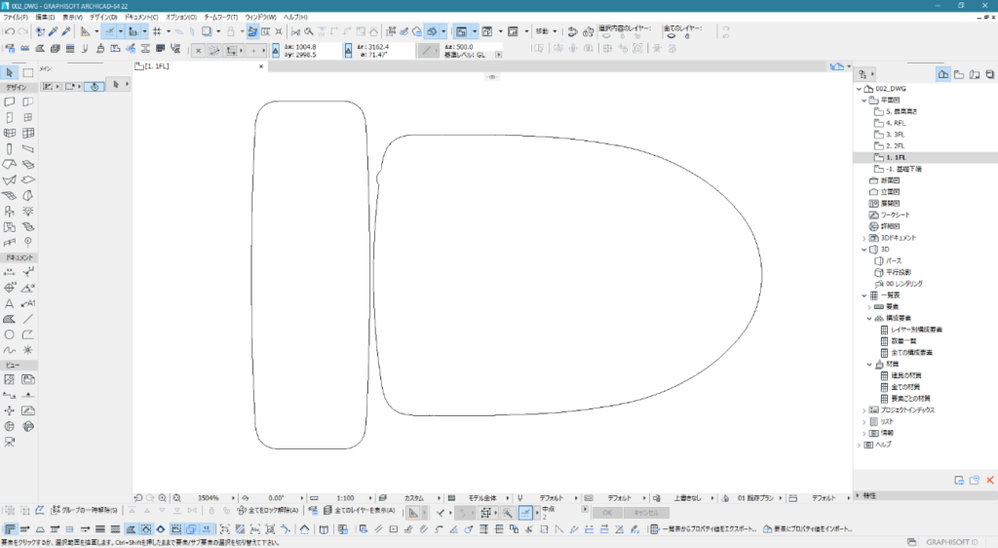Select the Arrow selection tool
This screenshot has height=548, width=998.
(10, 72)
